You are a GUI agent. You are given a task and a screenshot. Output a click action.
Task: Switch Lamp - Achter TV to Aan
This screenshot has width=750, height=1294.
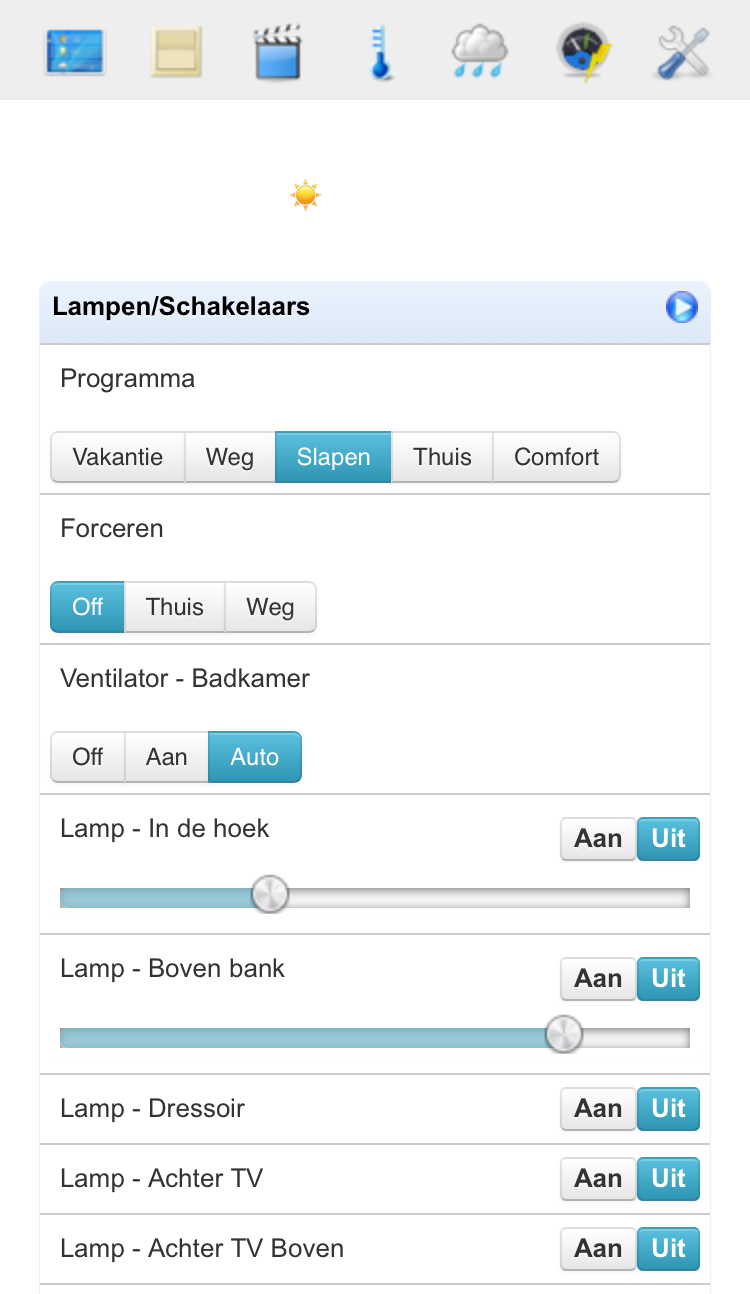598,1178
